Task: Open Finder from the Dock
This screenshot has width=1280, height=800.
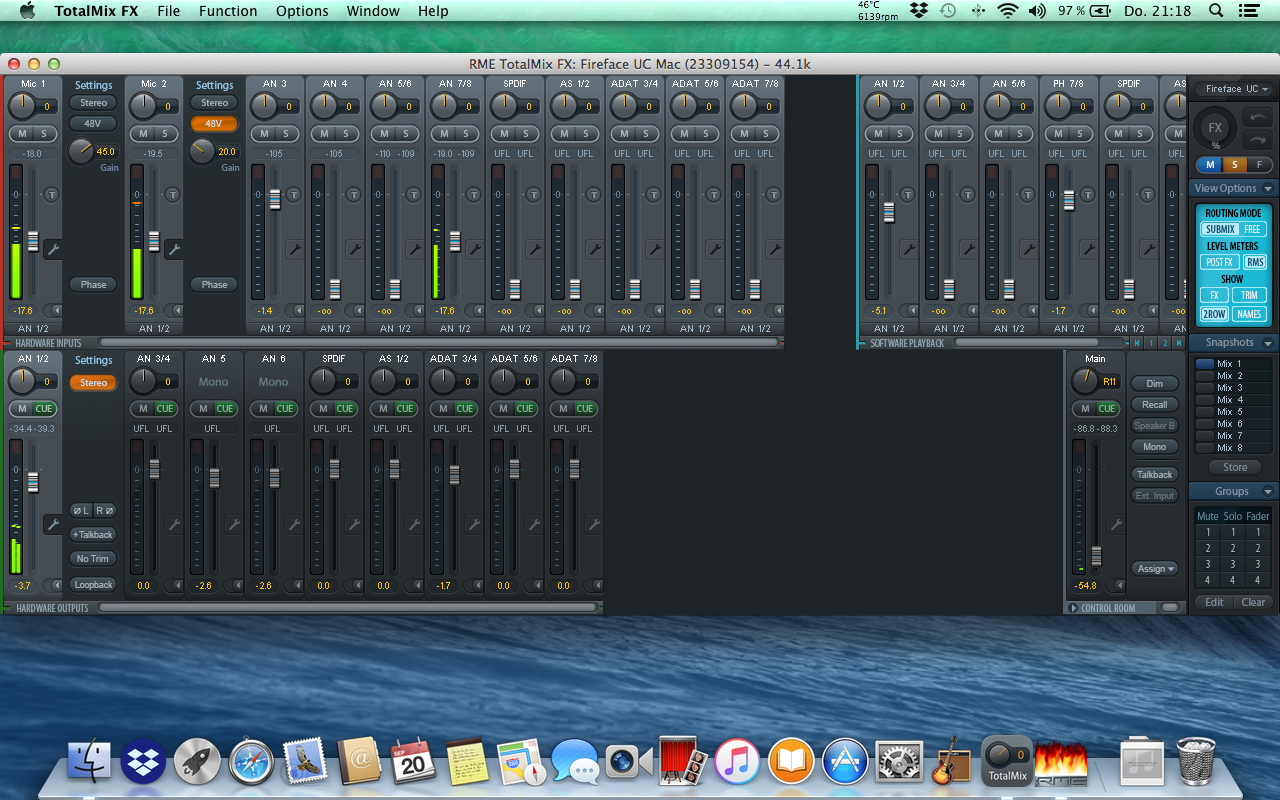Action: coord(89,762)
